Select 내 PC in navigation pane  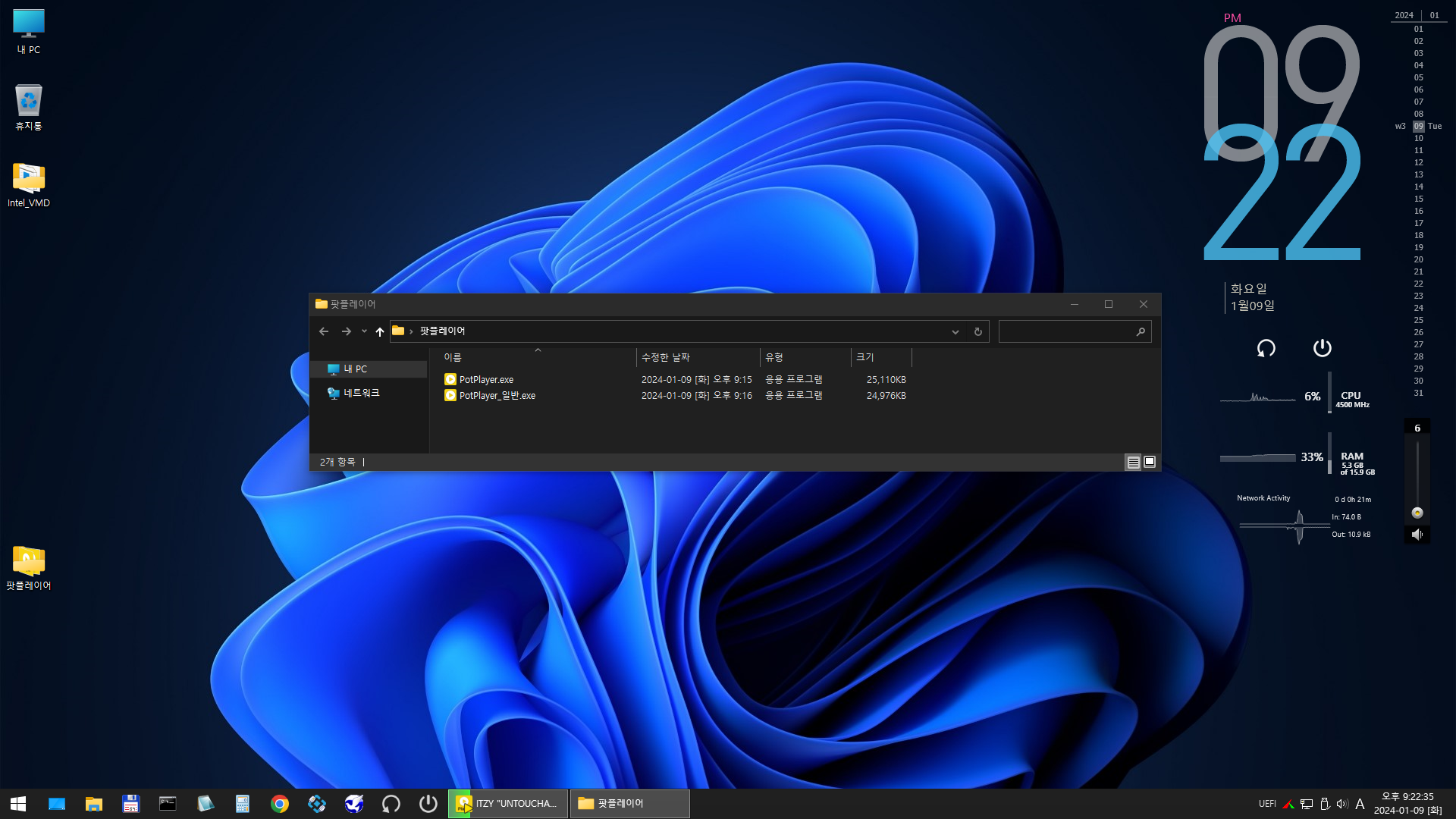[x=369, y=369]
